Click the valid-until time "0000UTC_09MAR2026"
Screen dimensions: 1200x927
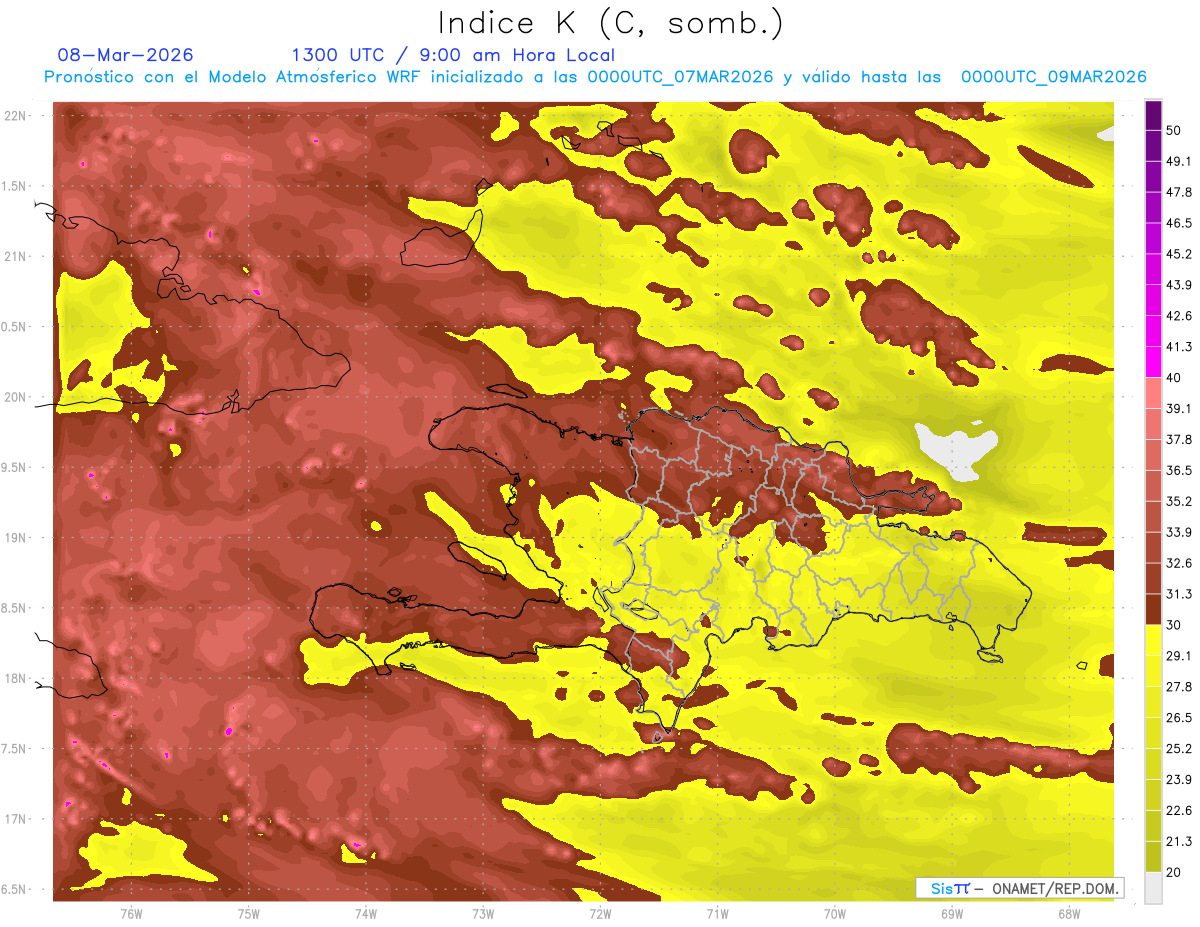[x=1053, y=77]
